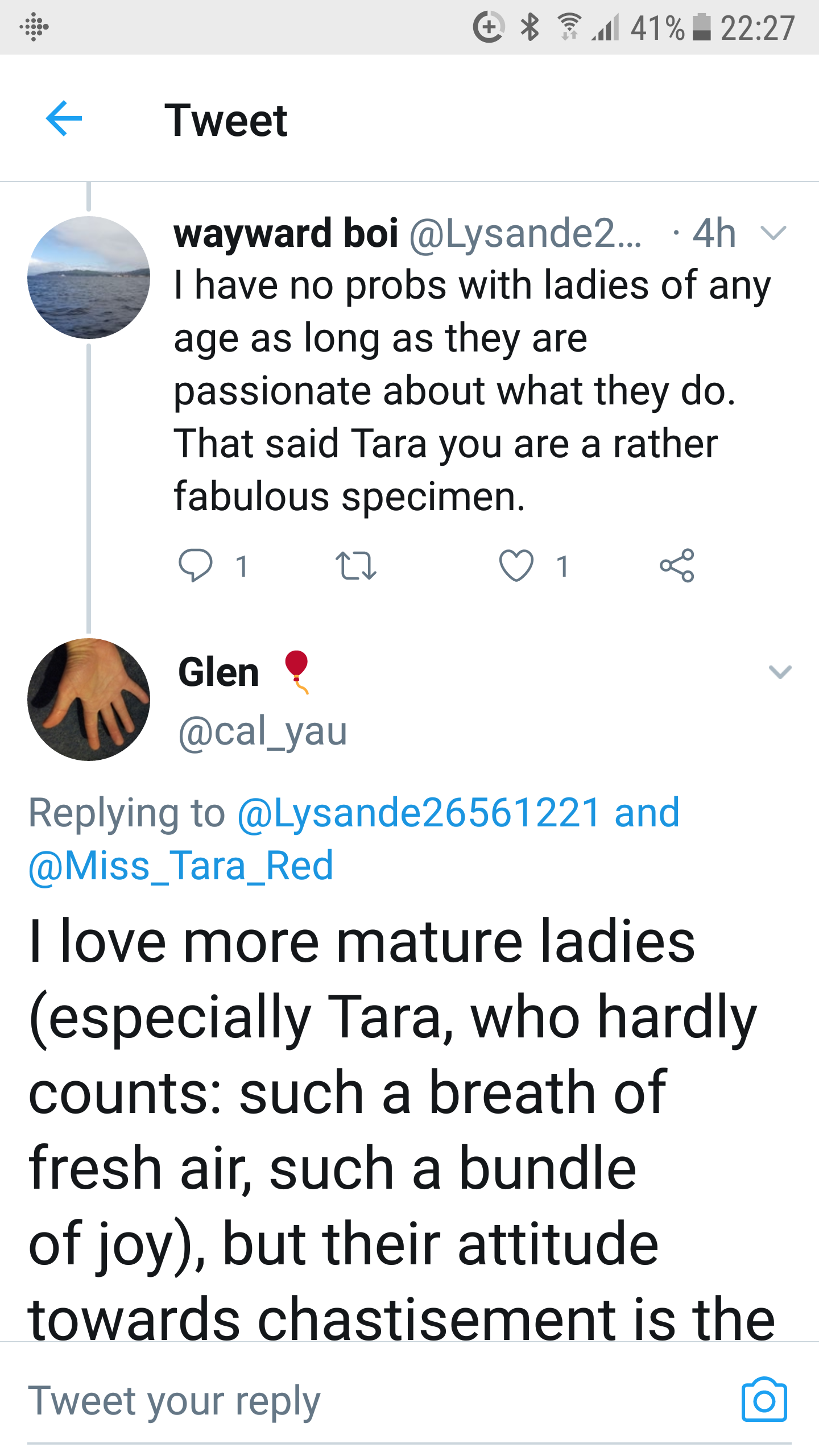Tap the camera icon in reply bar
Image resolution: width=819 pixels, height=1456 pixels.
[764, 1400]
